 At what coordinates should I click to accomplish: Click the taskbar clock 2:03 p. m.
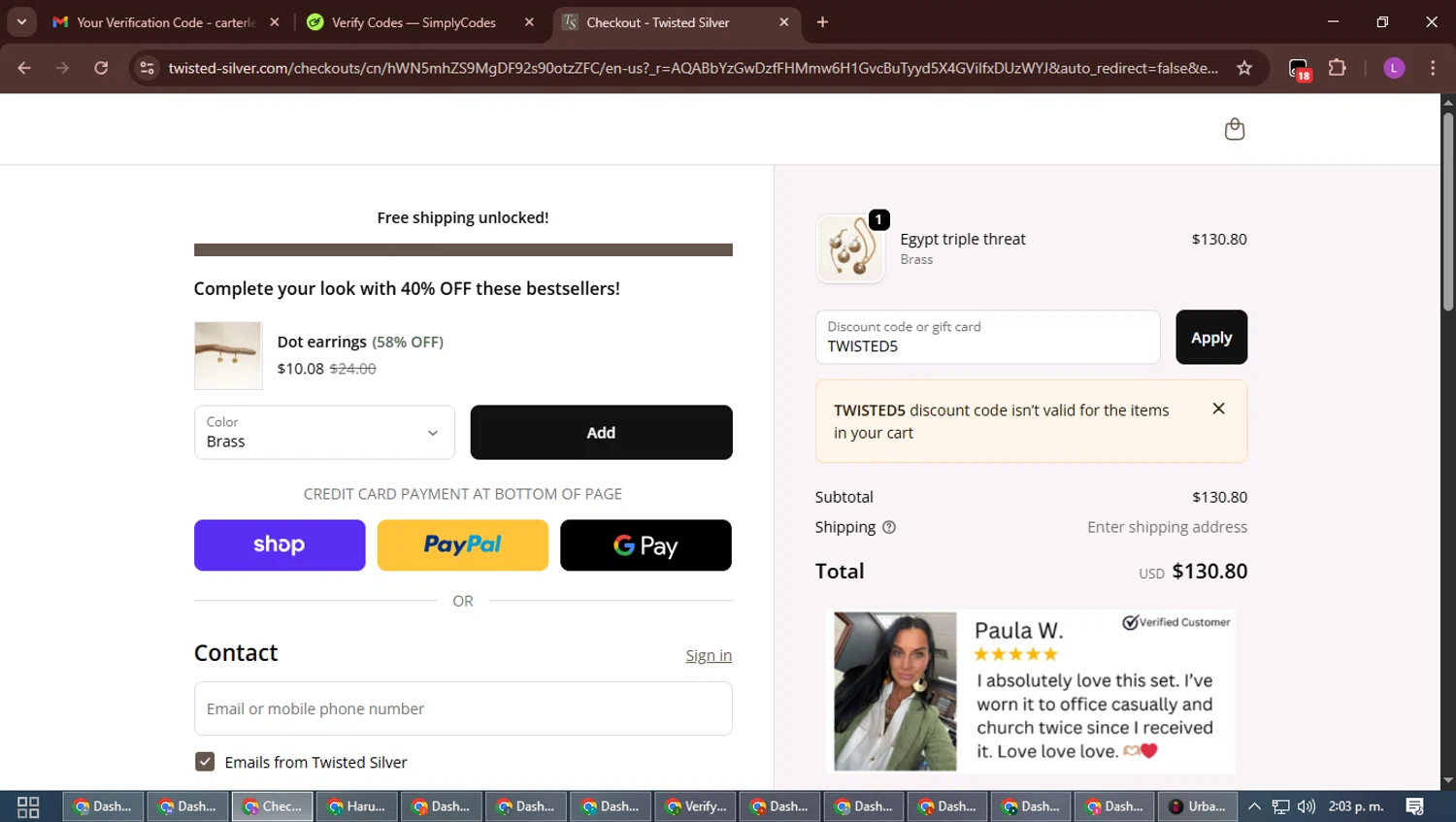pyautogui.click(x=1356, y=806)
